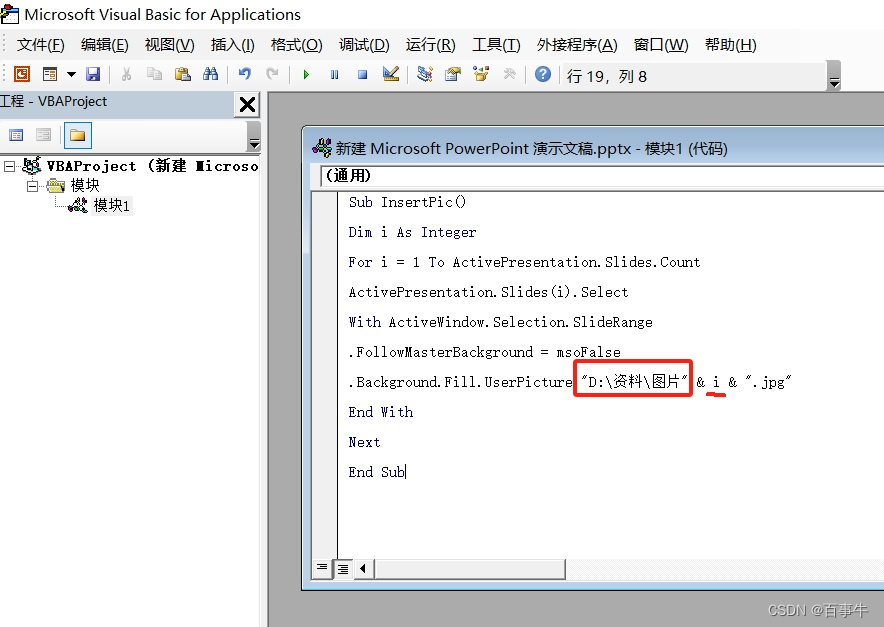Switch to Full Module View button
The image size is (884, 627).
click(343, 569)
